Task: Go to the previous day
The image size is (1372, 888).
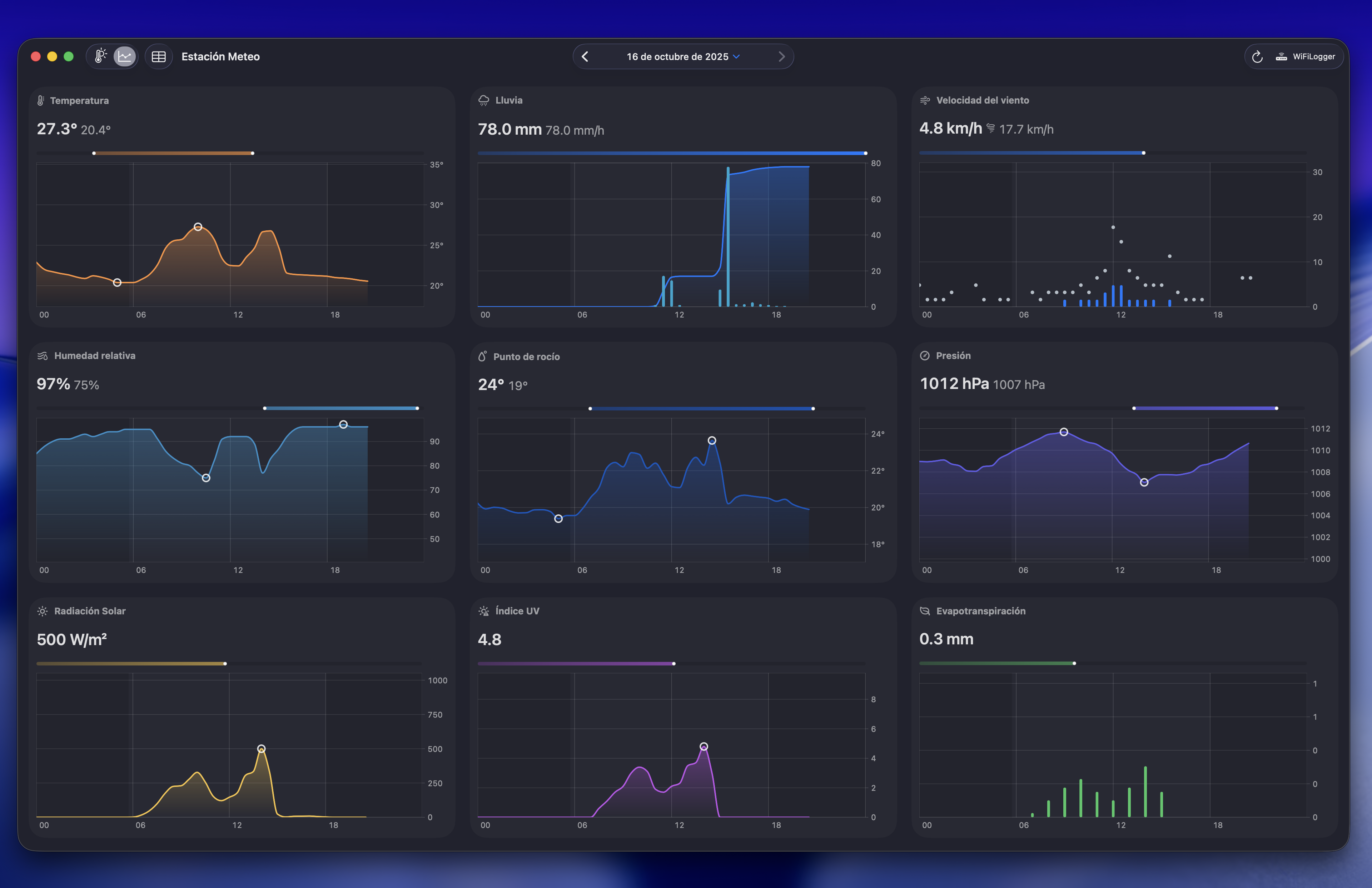Action: (585, 56)
